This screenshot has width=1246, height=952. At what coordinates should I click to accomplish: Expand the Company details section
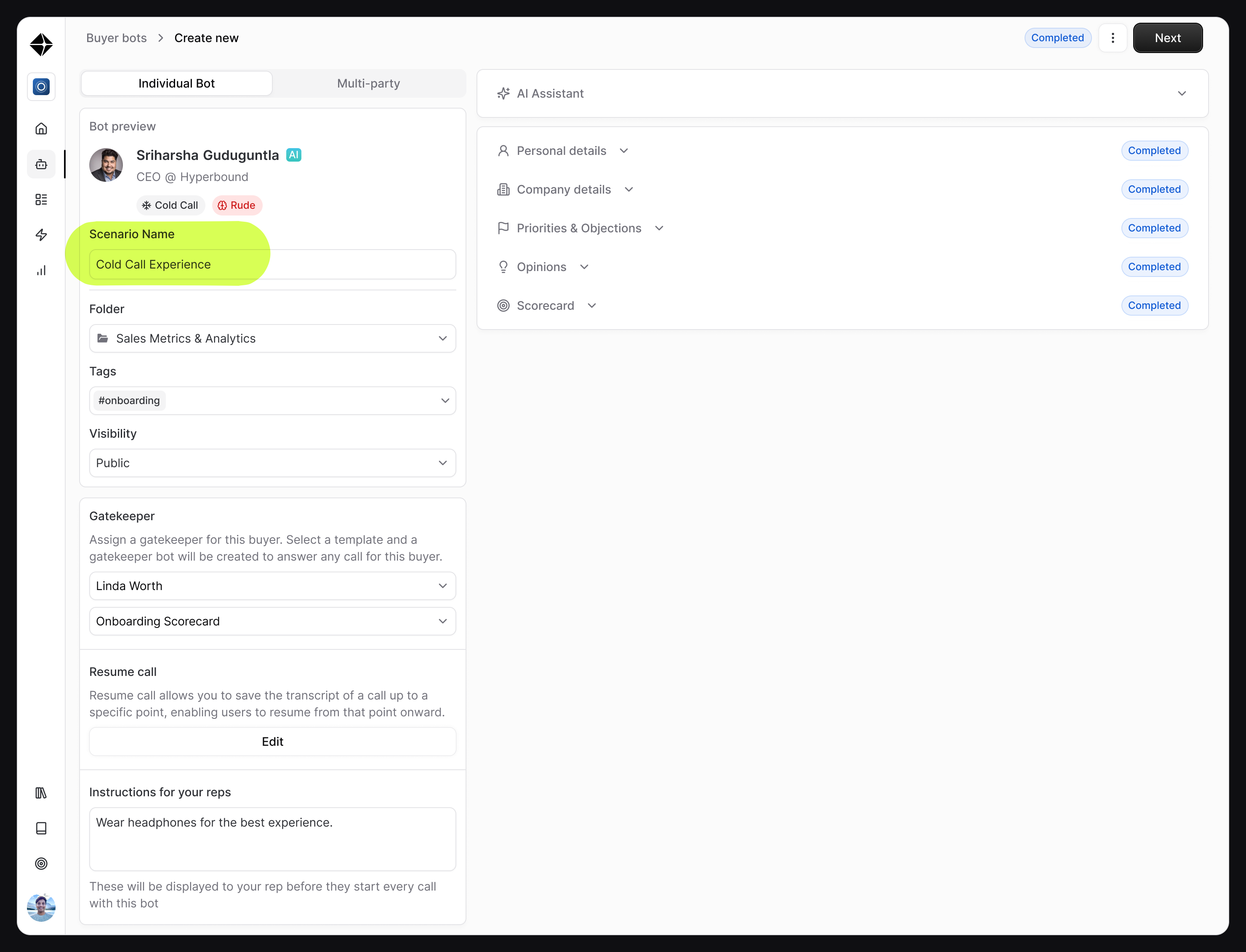629,189
